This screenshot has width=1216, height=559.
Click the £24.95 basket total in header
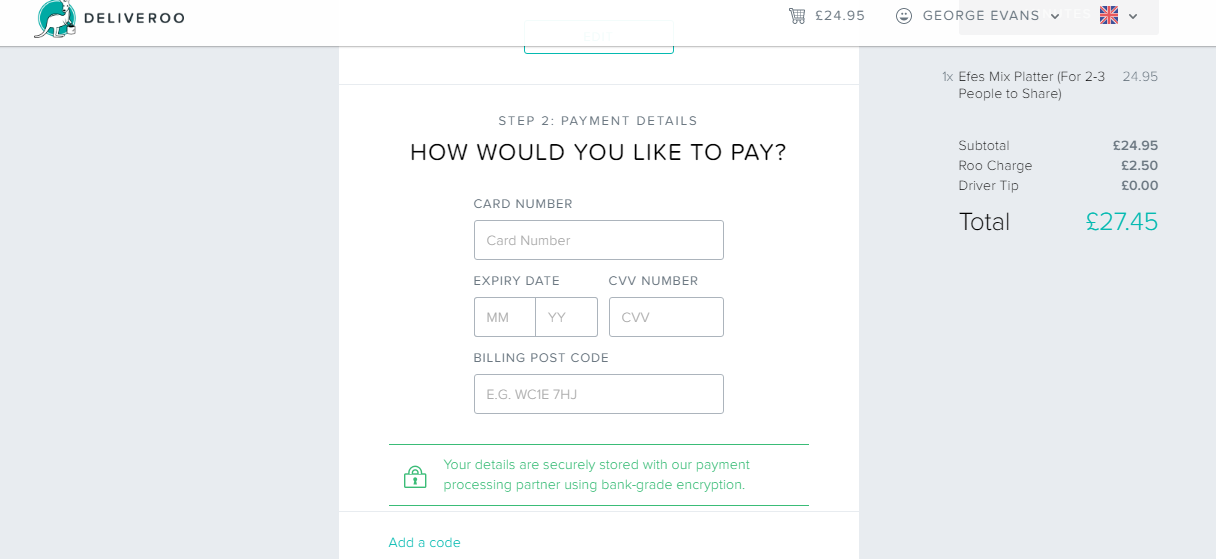840,16
